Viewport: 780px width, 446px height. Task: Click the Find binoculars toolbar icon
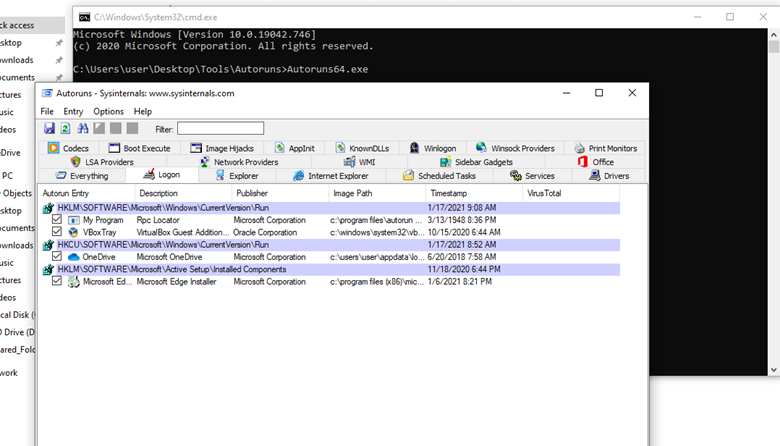tap(83, 129)
